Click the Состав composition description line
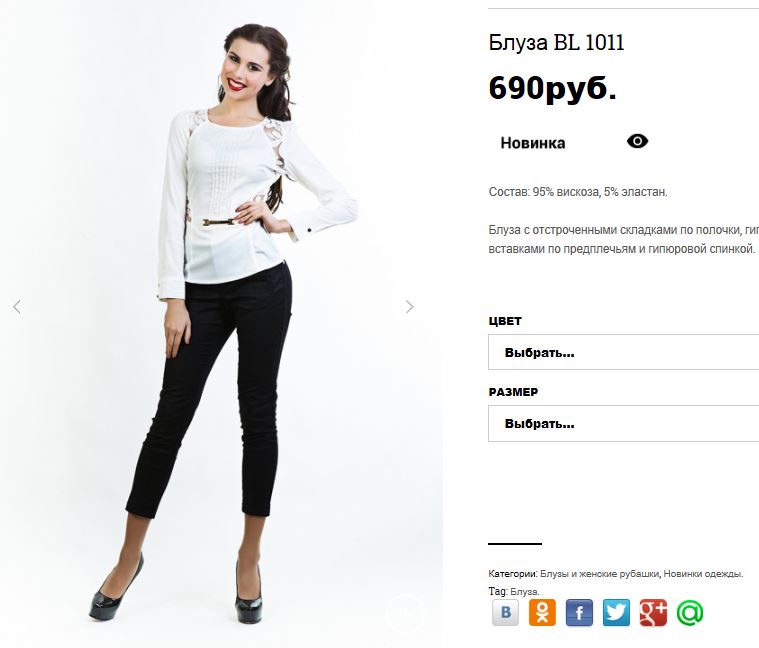Screen dimensions: 759x648 point(578,192)
